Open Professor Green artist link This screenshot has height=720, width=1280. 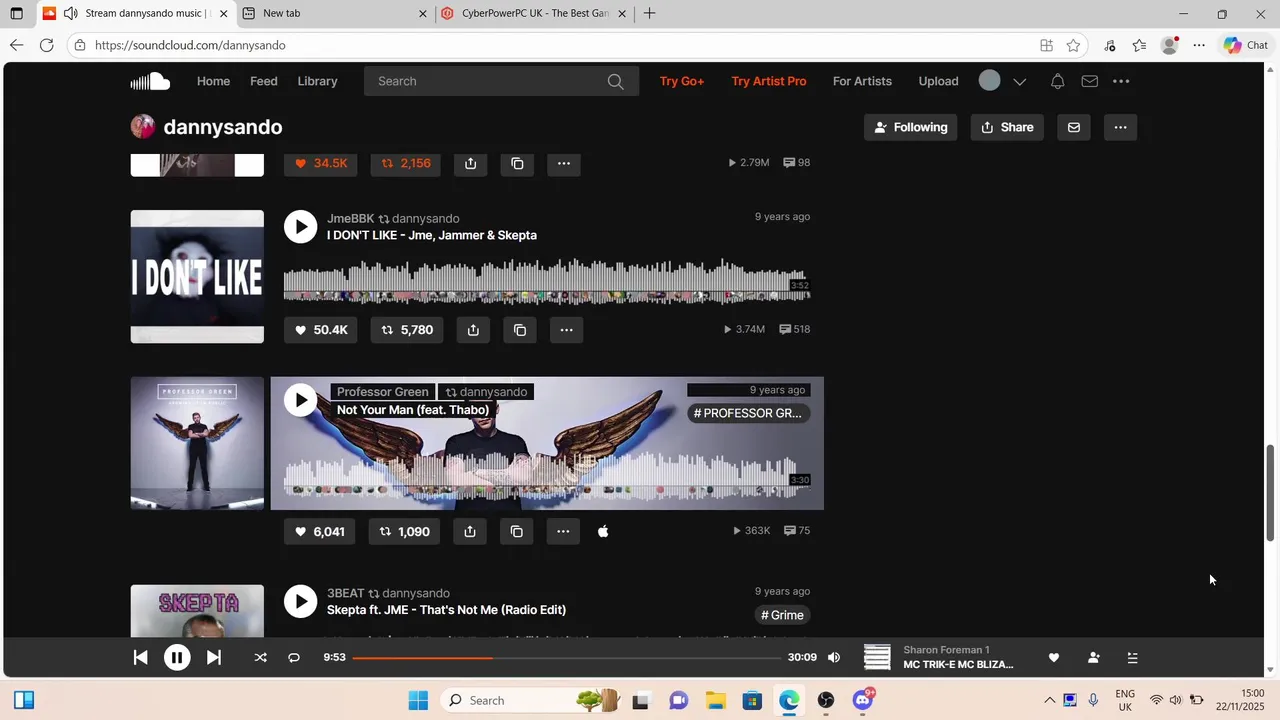point(382,392)
